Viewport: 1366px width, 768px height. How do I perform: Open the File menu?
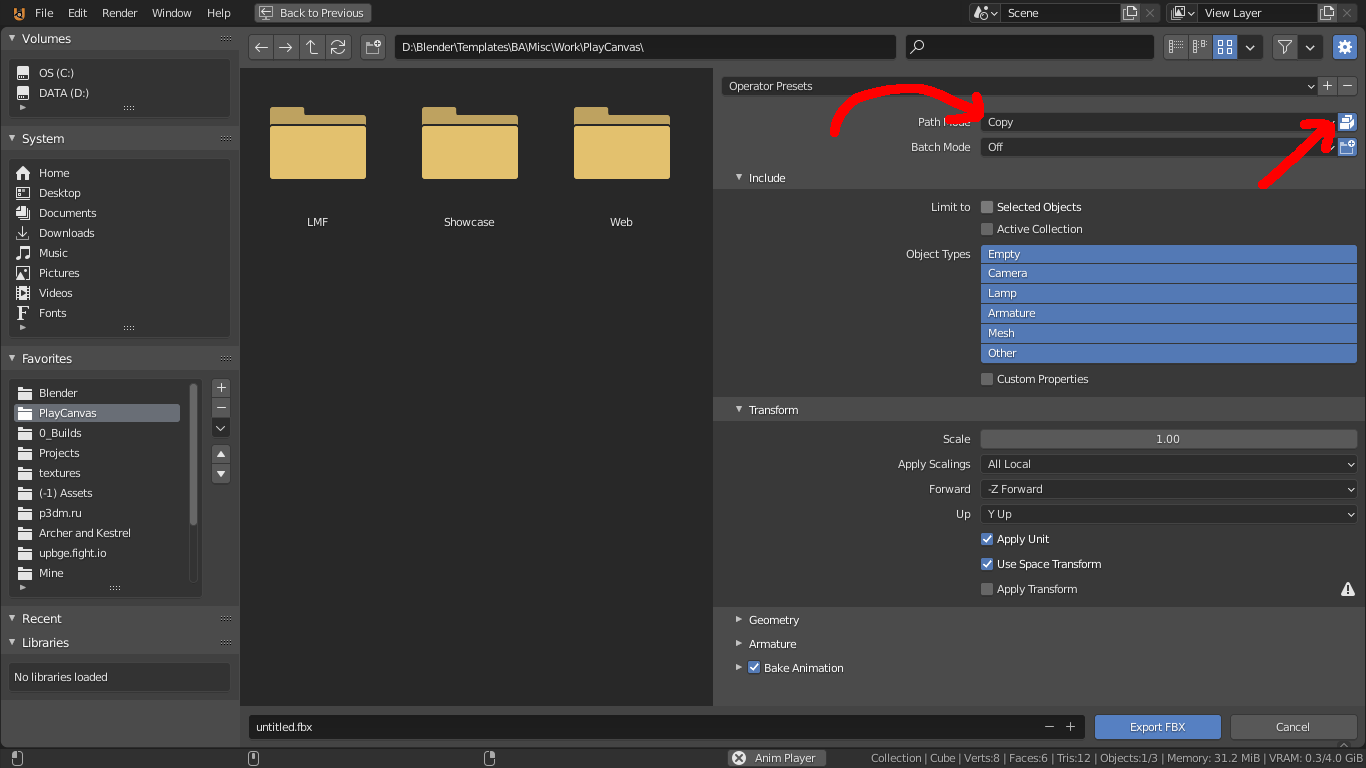pyautogui.click(x=46, y=13)
